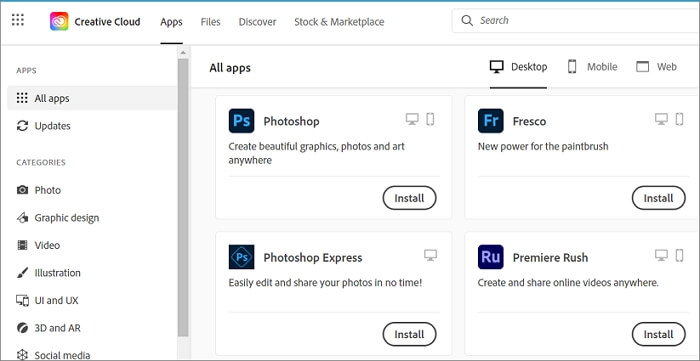
Task: Click the mobile platform icon on Photoshop card
Action: (430, 119)
